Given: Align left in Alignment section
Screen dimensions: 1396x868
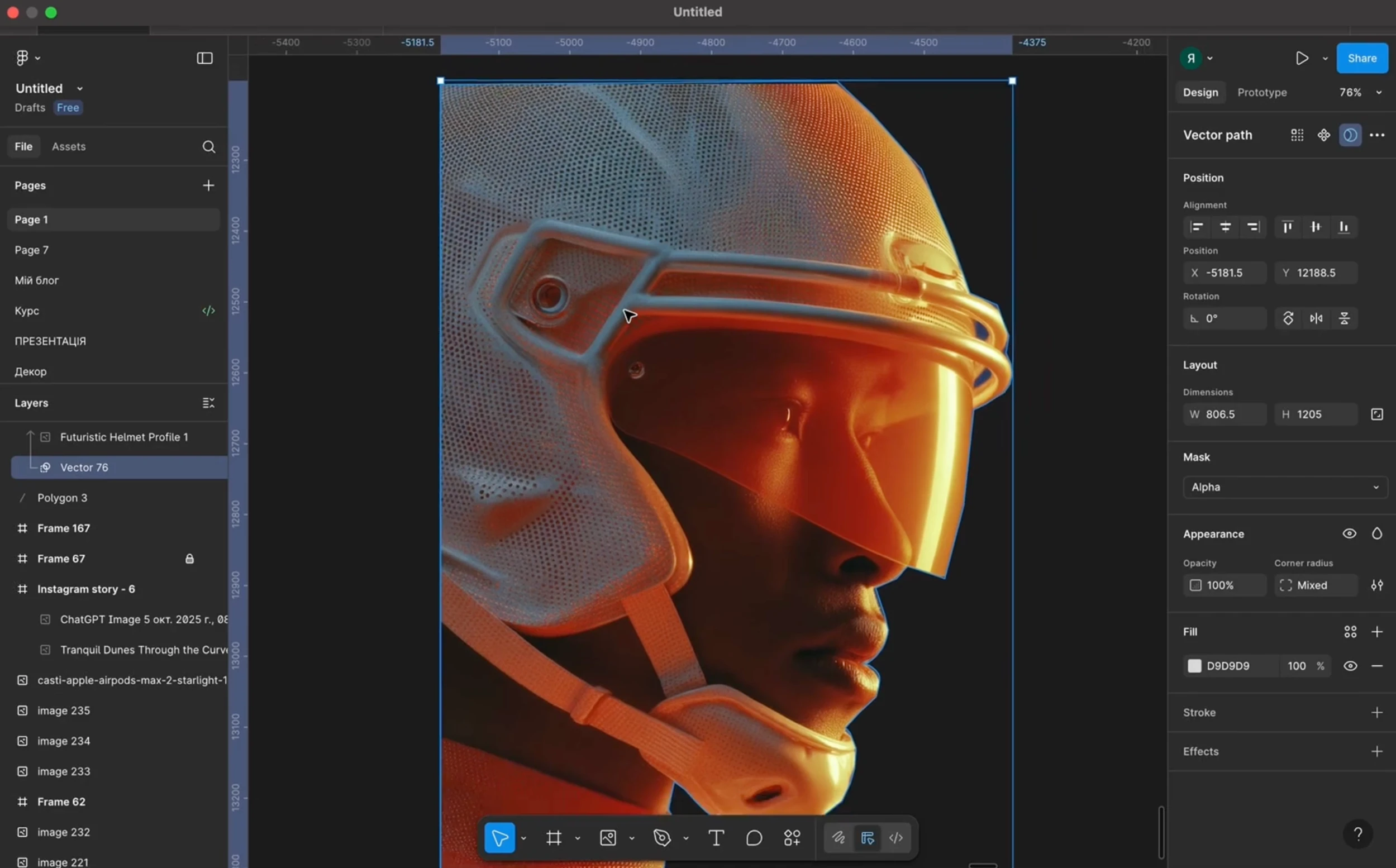Looking at the screenshot, I should coord(1197,227).
